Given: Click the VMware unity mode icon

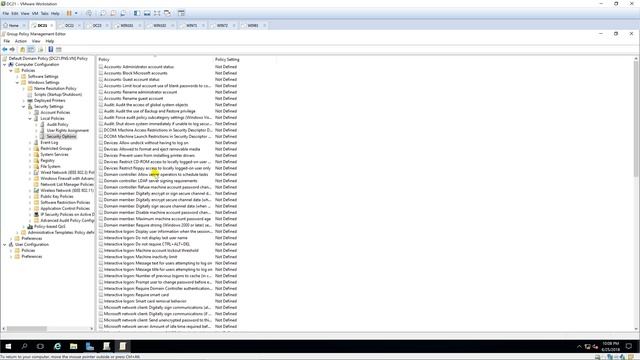Looking at the screenshot, I should 167,13.
